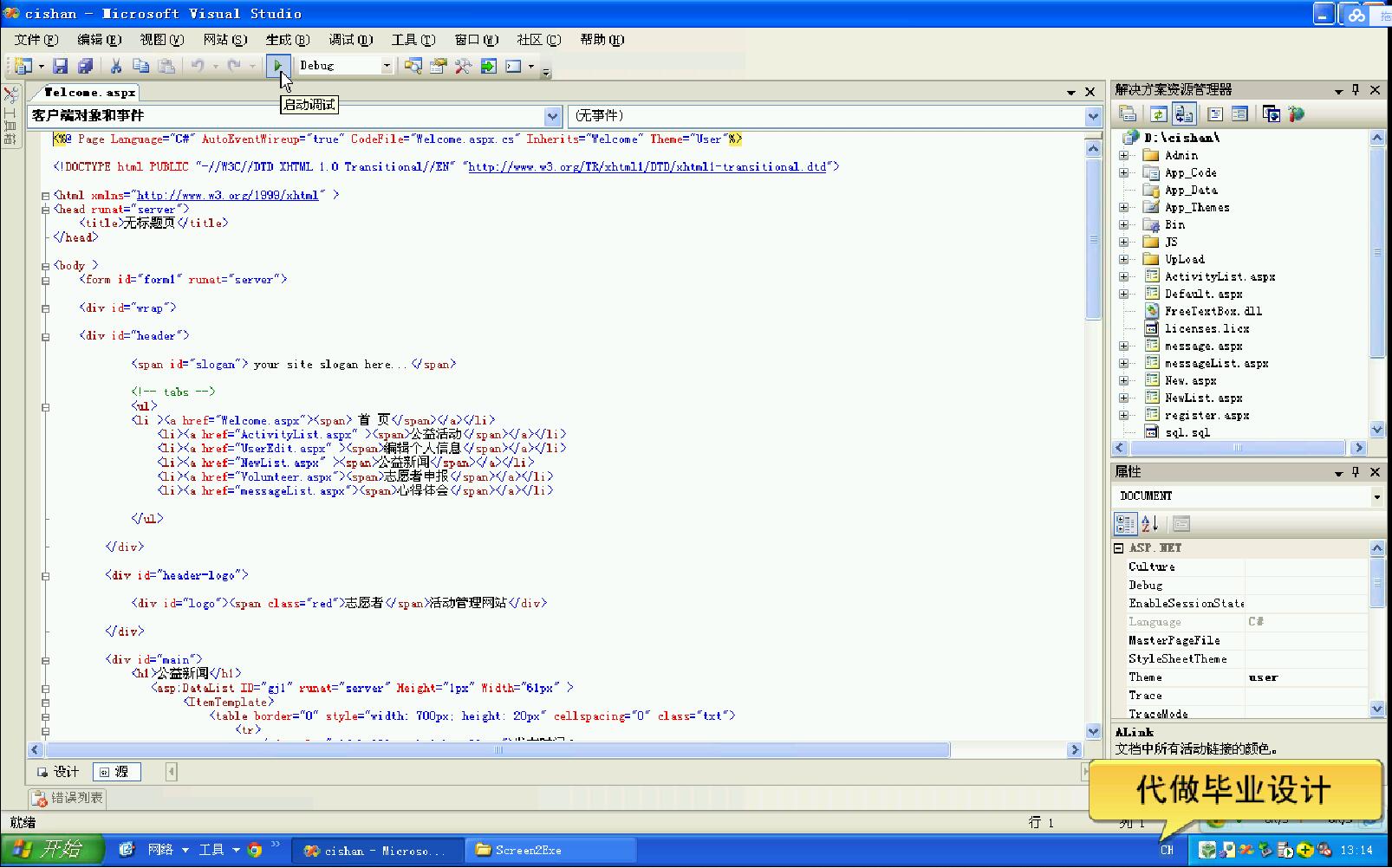This screenshot has height=868, width=1392.
Task: Expand the App_Themes folder
Action: click(x=1124, y=208)
